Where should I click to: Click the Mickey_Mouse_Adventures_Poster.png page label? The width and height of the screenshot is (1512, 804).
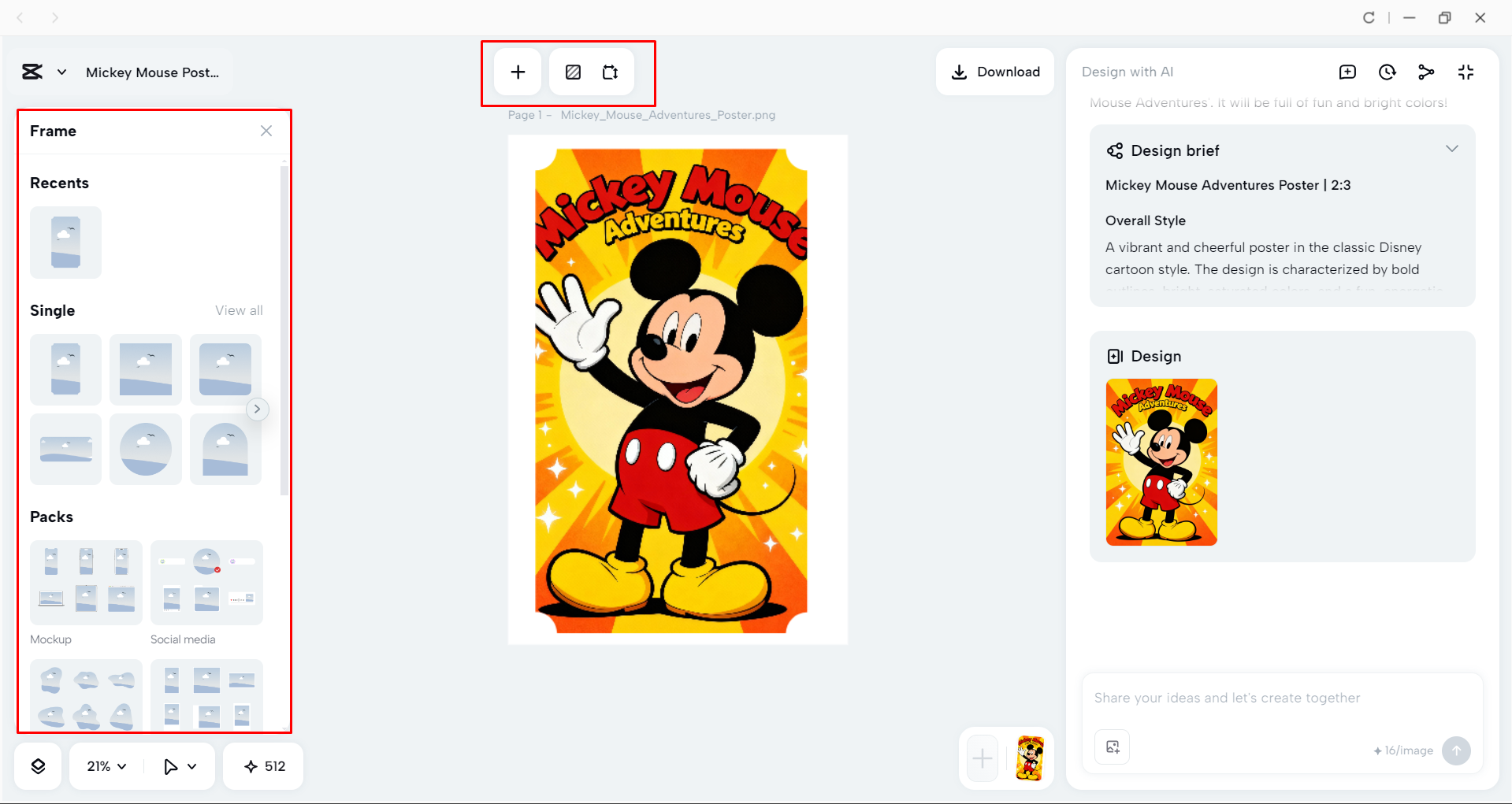click(x=668, y=115)
